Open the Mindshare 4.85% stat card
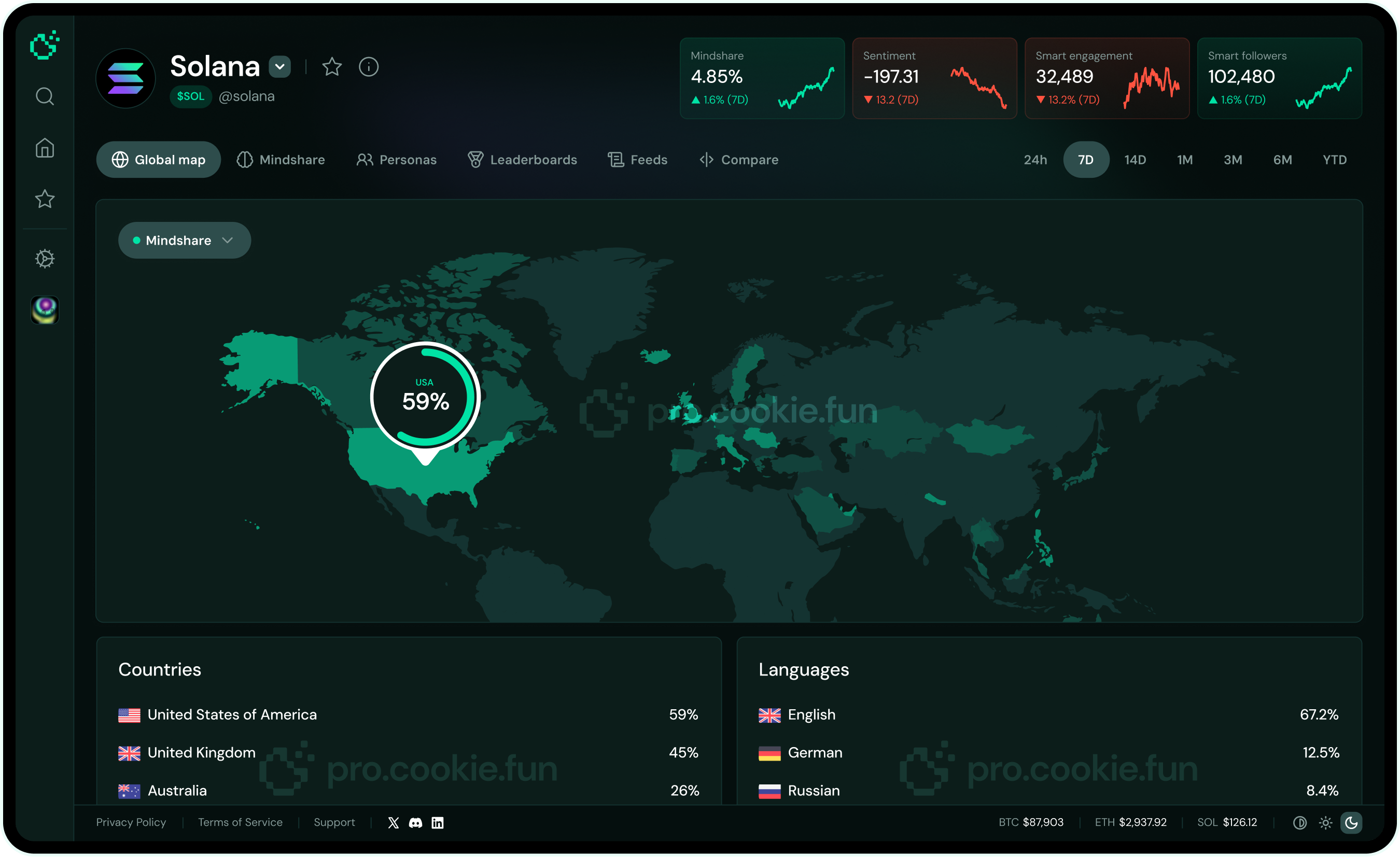 point(762,78)
